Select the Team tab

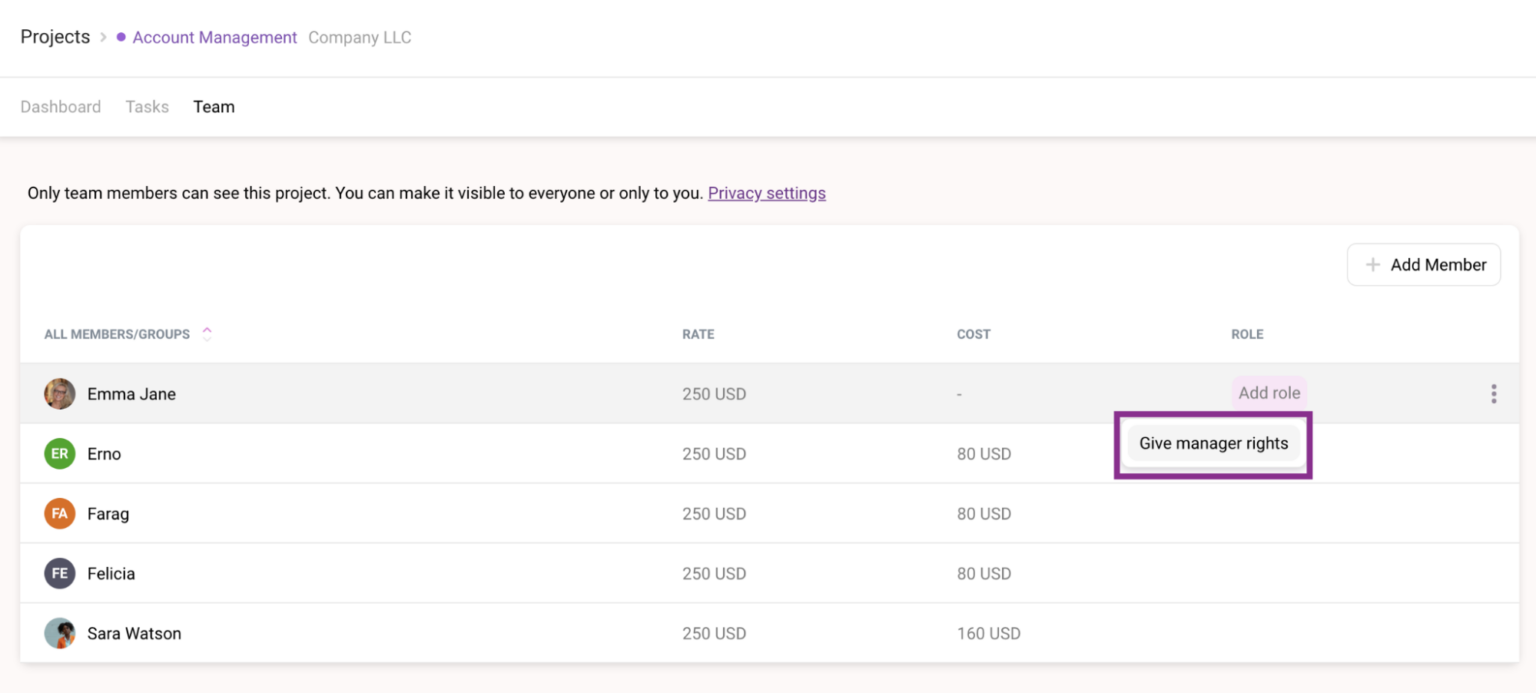(214, 107)
